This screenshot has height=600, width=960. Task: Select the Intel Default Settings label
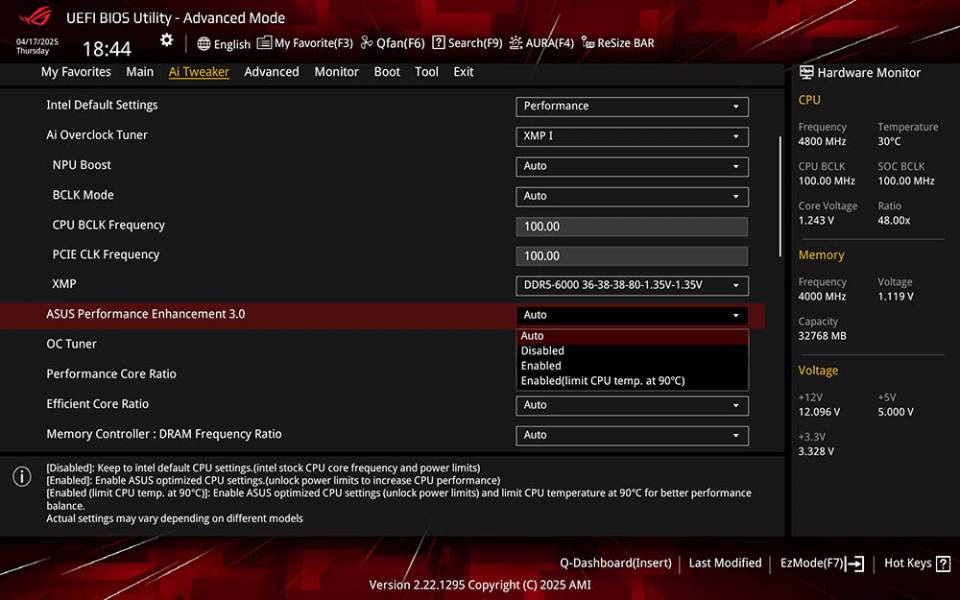pos(102,105)
